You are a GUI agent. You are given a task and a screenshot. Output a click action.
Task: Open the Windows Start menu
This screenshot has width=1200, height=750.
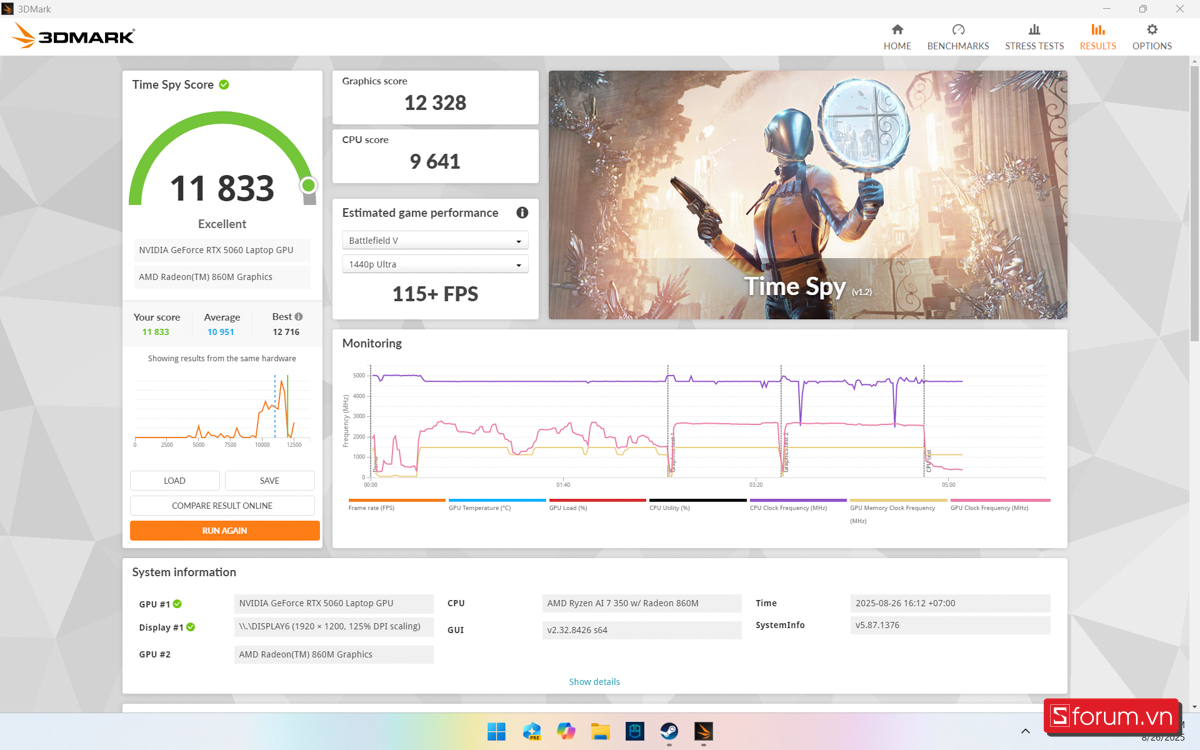point(496,732)
